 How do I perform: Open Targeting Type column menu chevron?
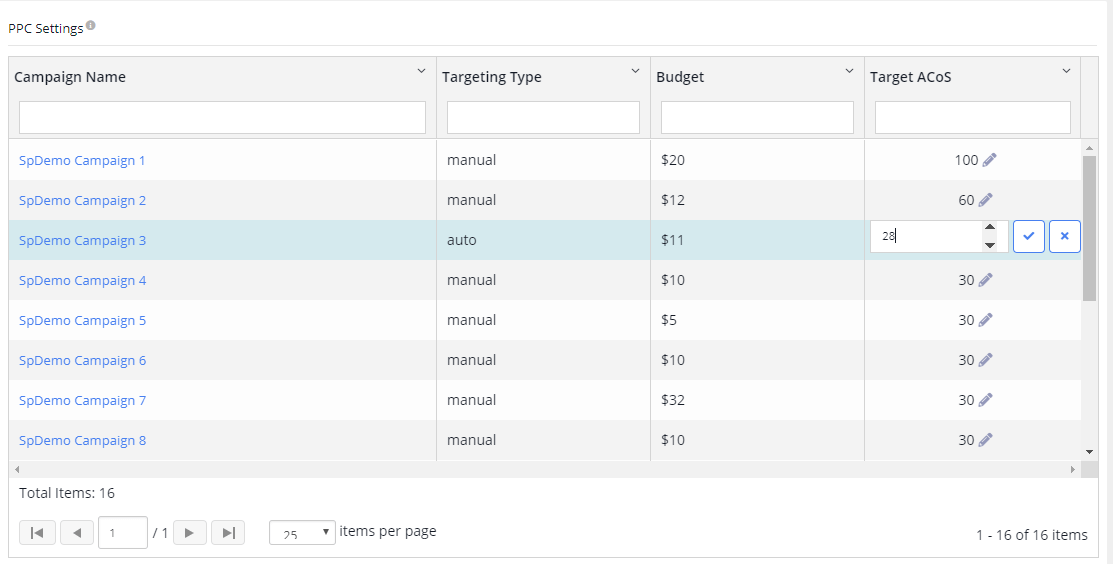(635, 71)
